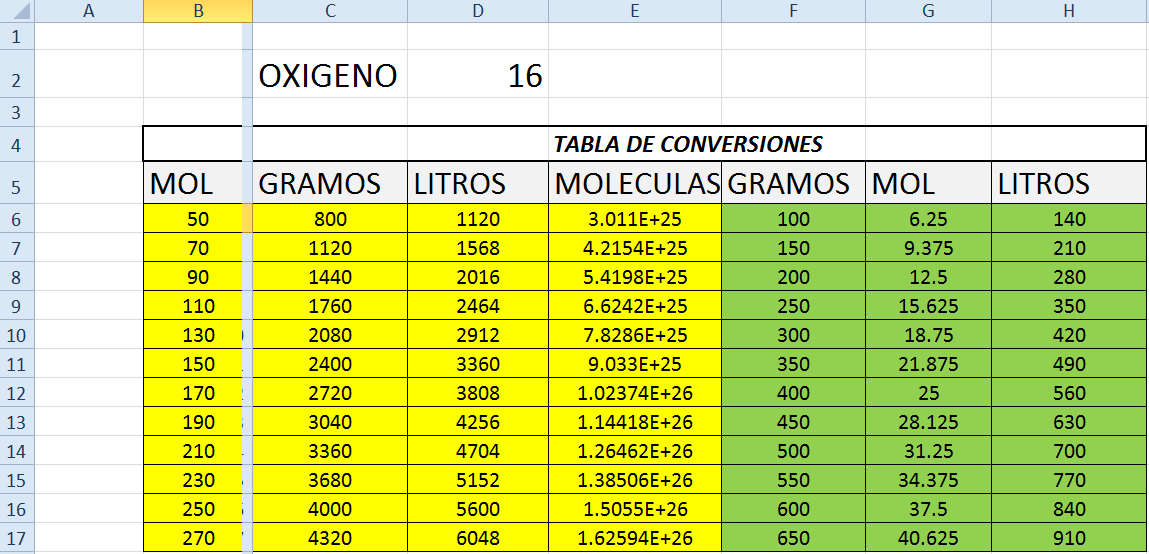This screenshot has width=1149, height=554.
Task: Select cell with value 840
Action: point(1070,509)
